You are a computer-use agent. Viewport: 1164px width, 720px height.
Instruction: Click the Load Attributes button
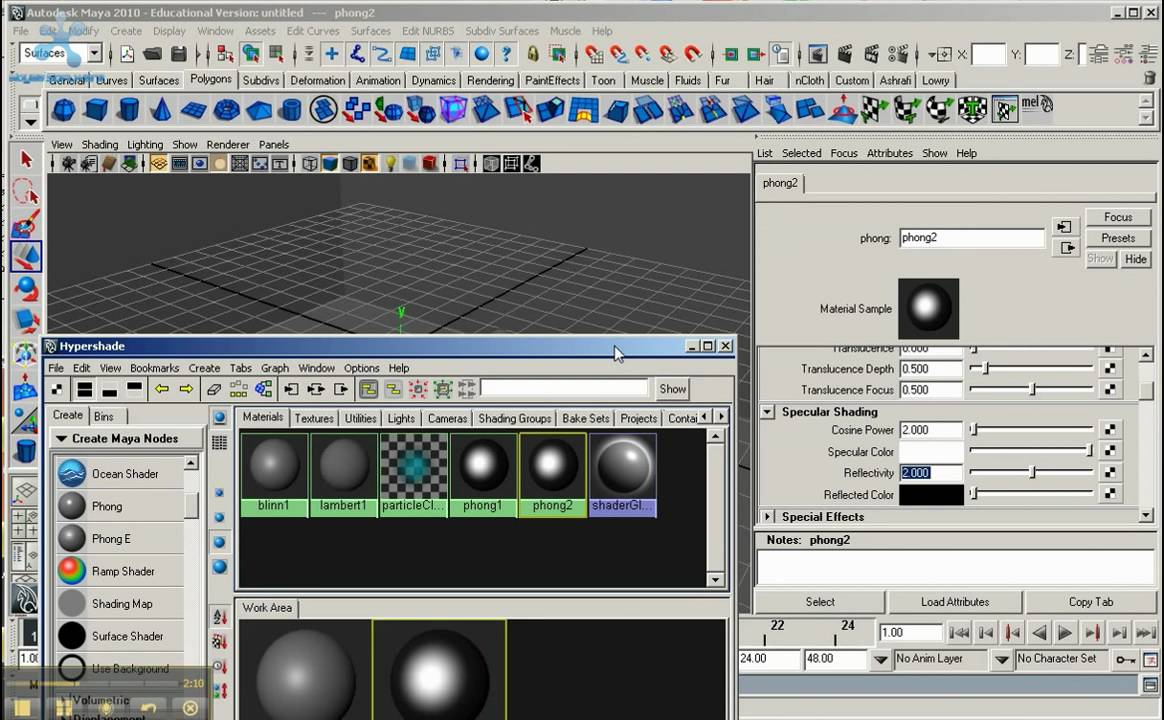[x=955, y=602]
